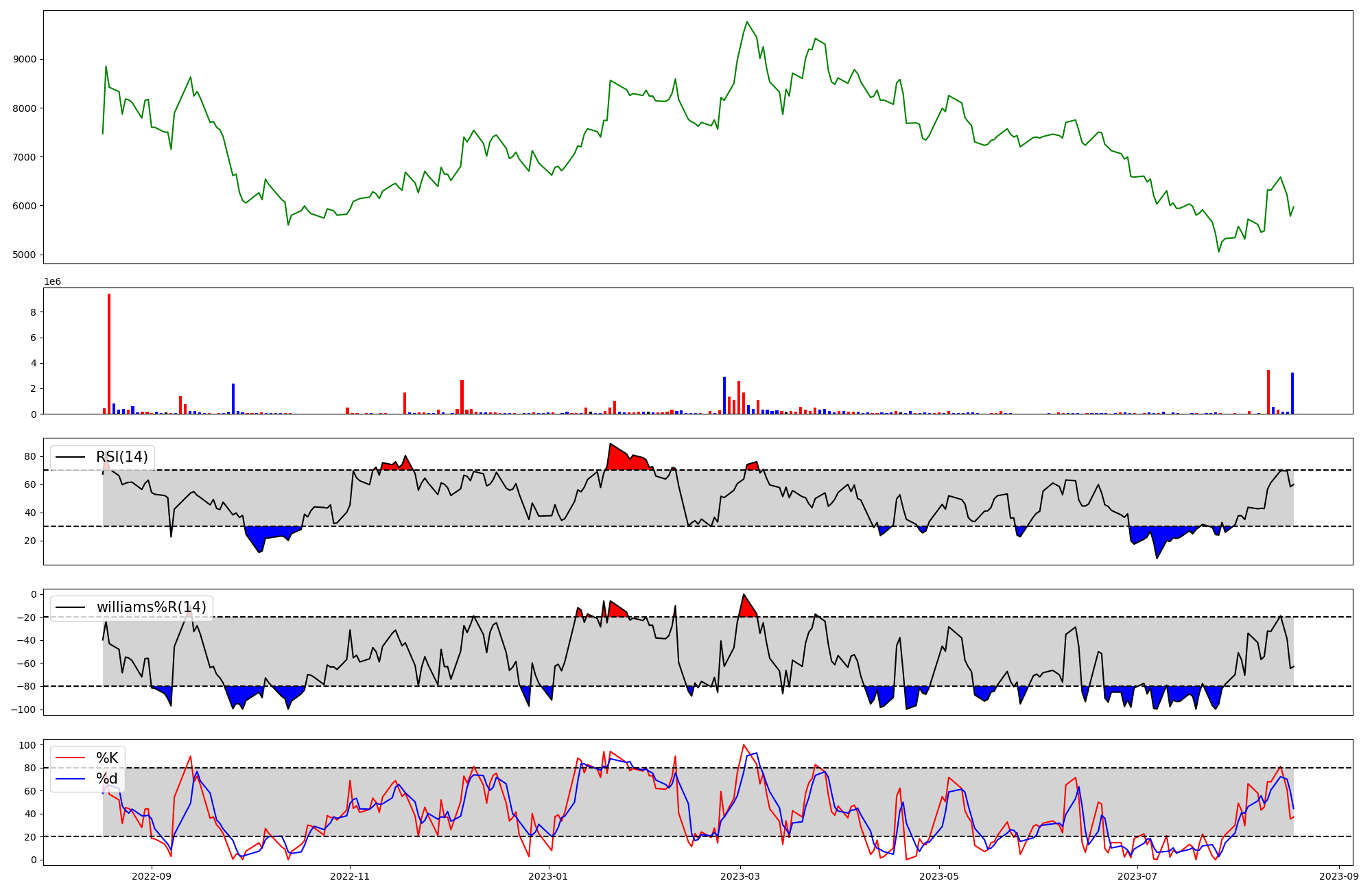Click the tall blue volume bar at far right

pyautogui.click(x=1292, y=395)
